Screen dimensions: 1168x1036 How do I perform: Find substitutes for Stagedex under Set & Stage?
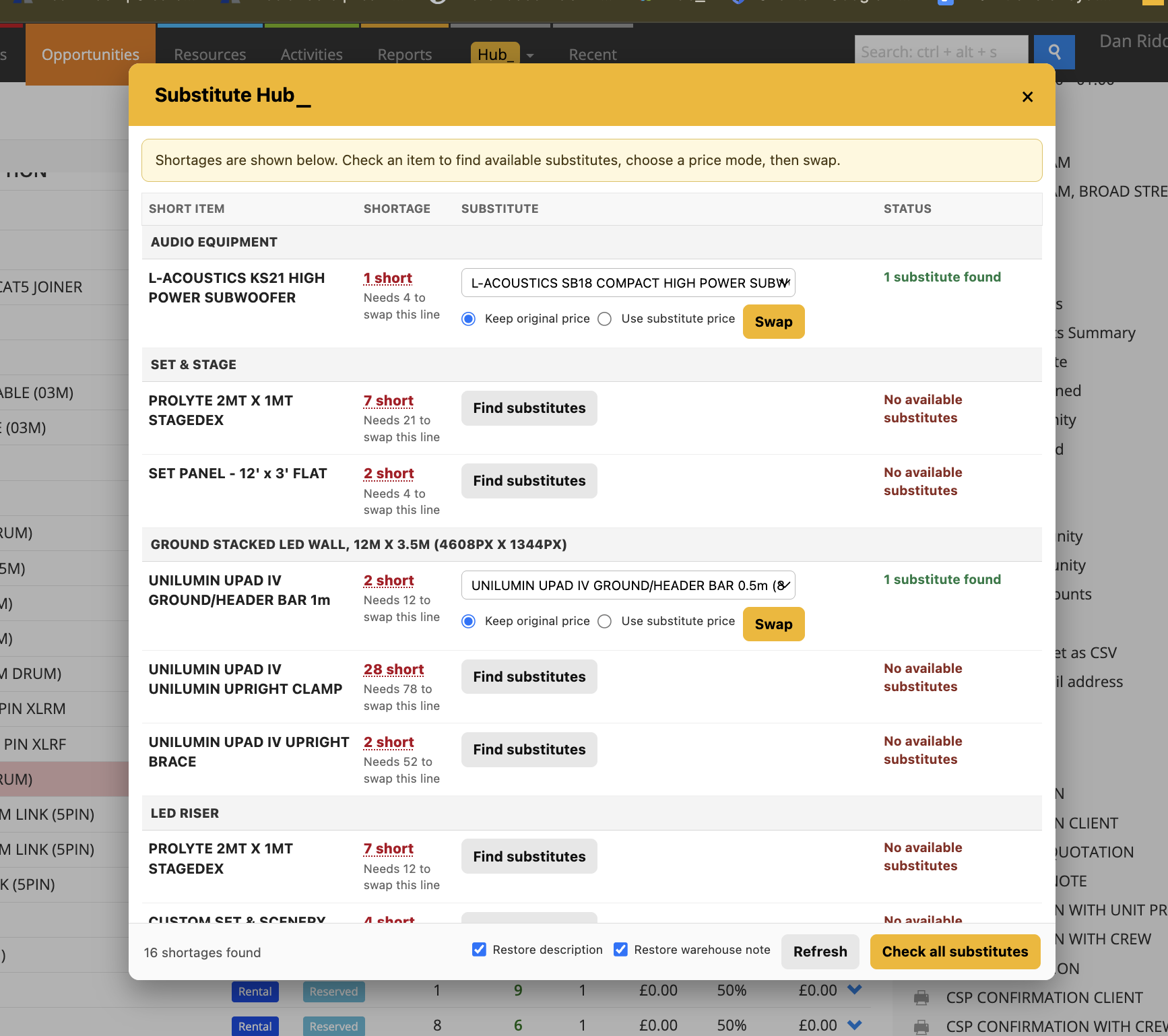tap(529, 408)
